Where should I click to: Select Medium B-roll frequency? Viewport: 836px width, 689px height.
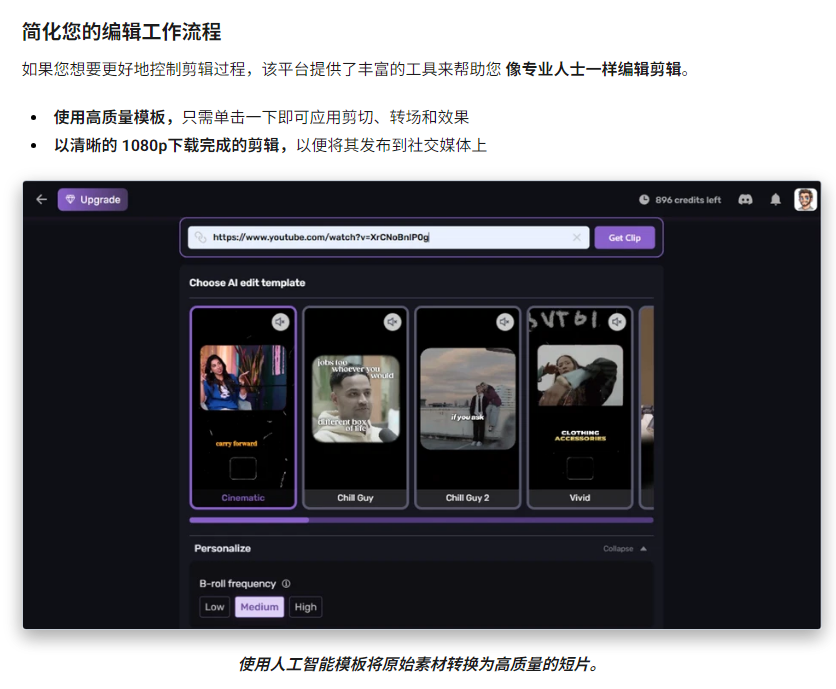(259, 607)
